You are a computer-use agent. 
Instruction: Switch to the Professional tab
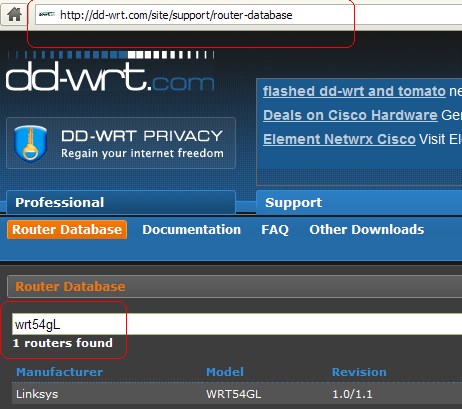(x=121, y=202)
